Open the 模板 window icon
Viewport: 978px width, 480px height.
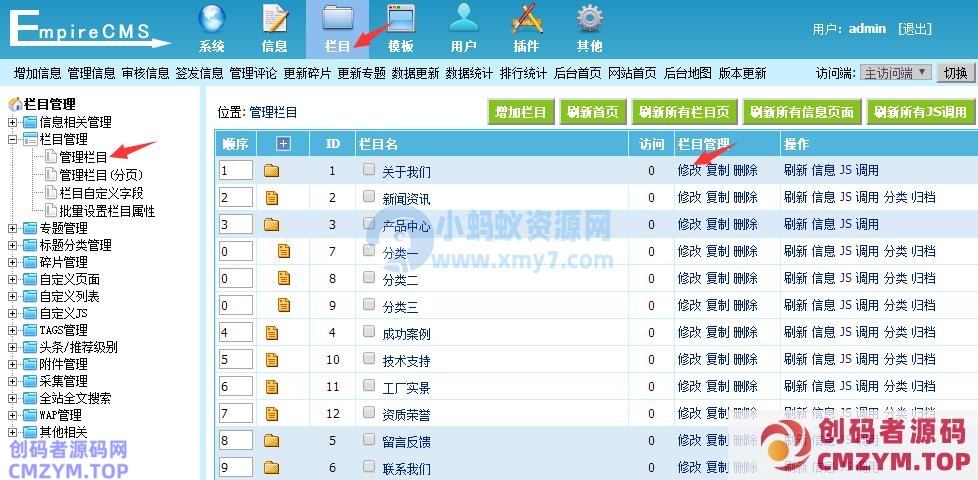(400, 19)
